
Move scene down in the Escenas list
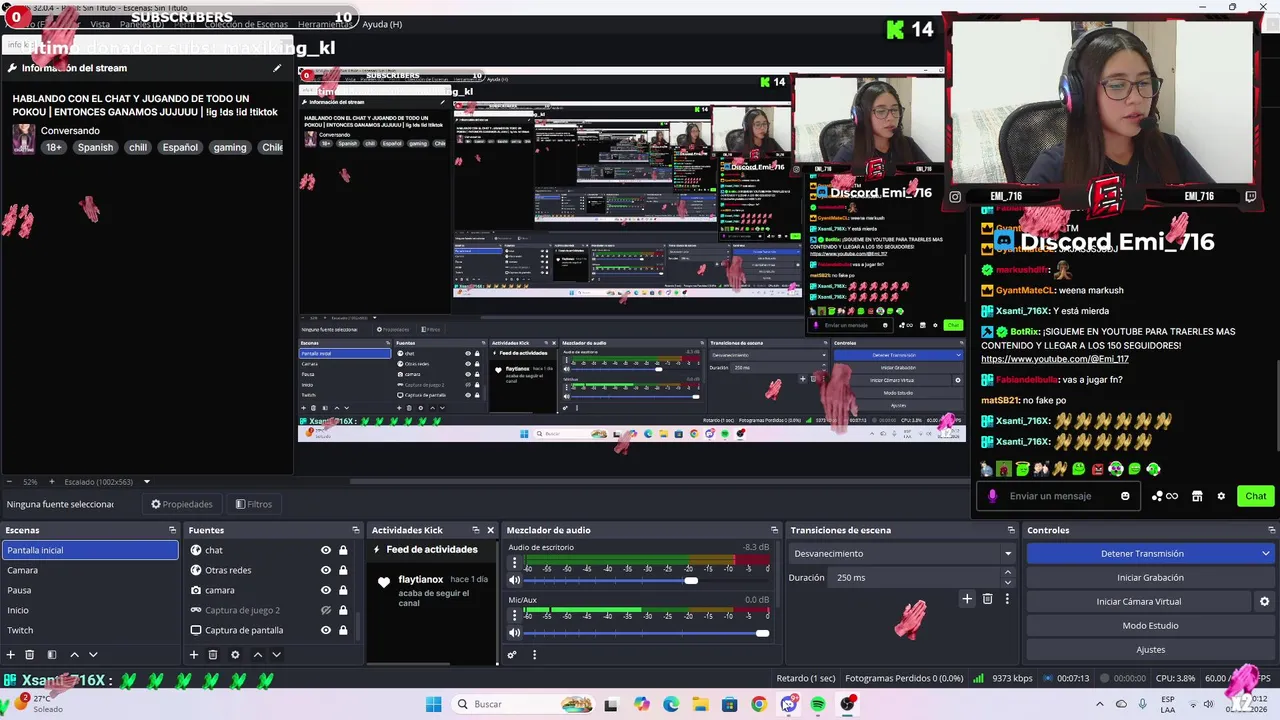click(x=93, y=655)
